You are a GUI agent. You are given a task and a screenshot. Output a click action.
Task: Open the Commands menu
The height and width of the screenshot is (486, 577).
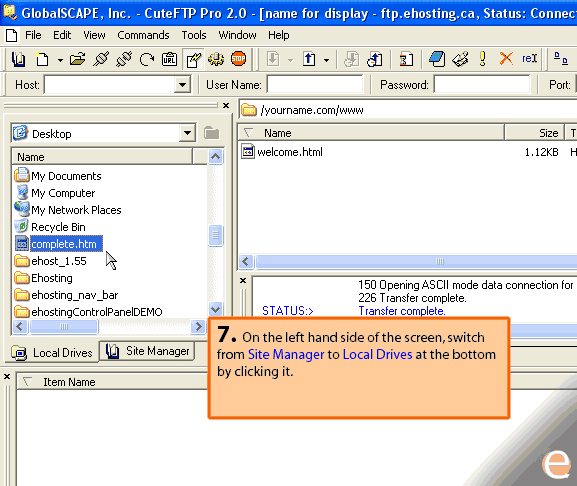tap(143, 35)
